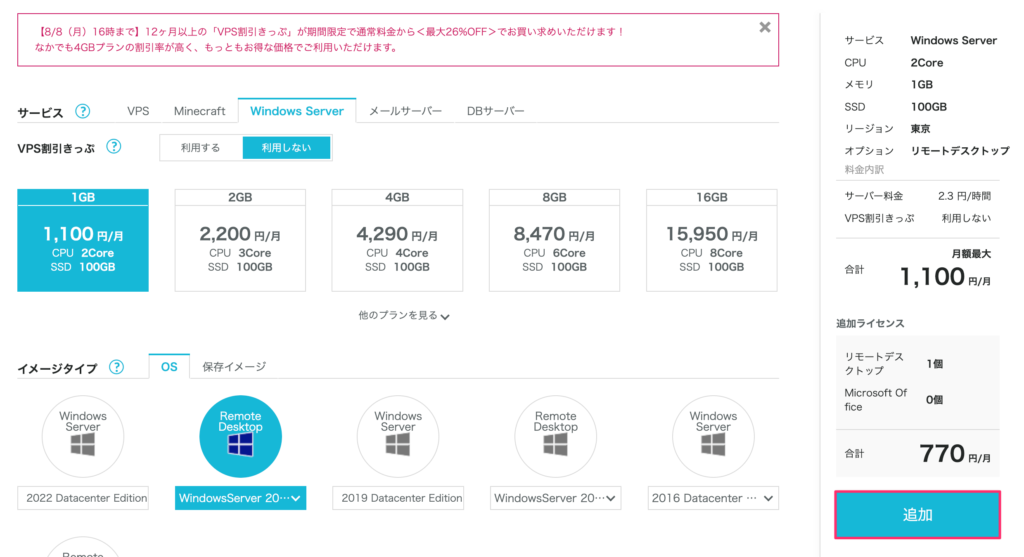Screen dimensions: 1024x557
Task: Click 2022 Datacenter Edition label box
Action: [x=83, y=498]
